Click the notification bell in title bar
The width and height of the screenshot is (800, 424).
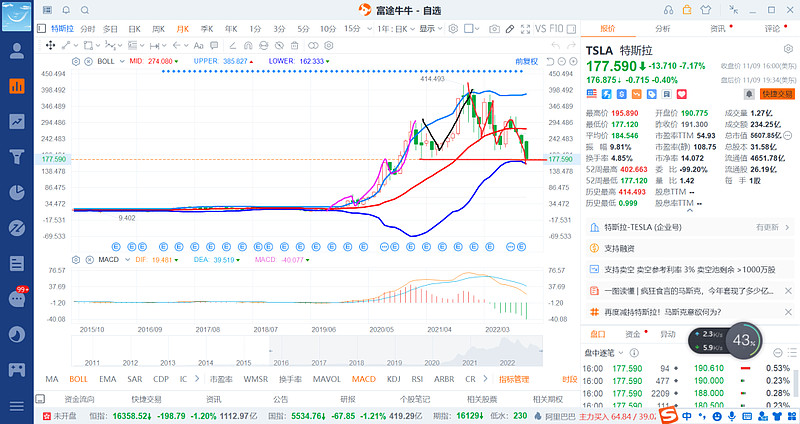tap(66, 10)
